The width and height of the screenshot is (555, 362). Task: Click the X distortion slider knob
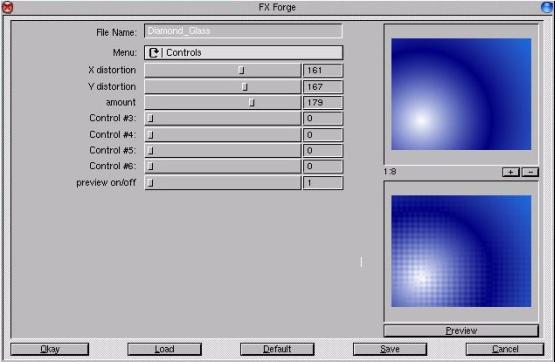click(241, 70)
